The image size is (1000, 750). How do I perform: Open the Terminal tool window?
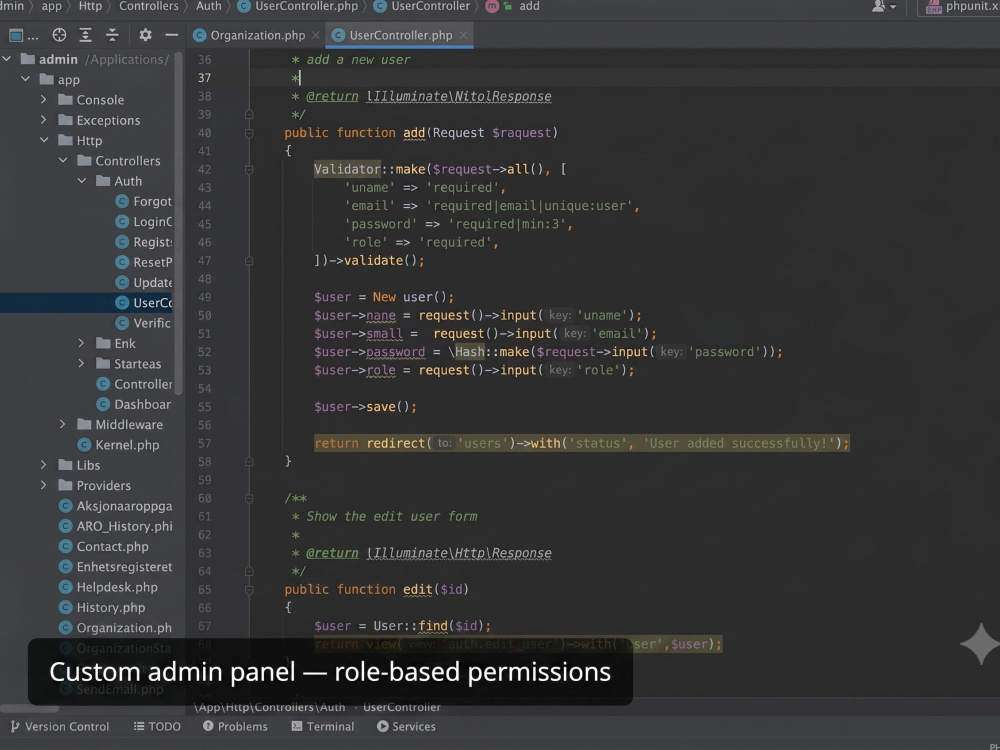click(x=323, y=726)
